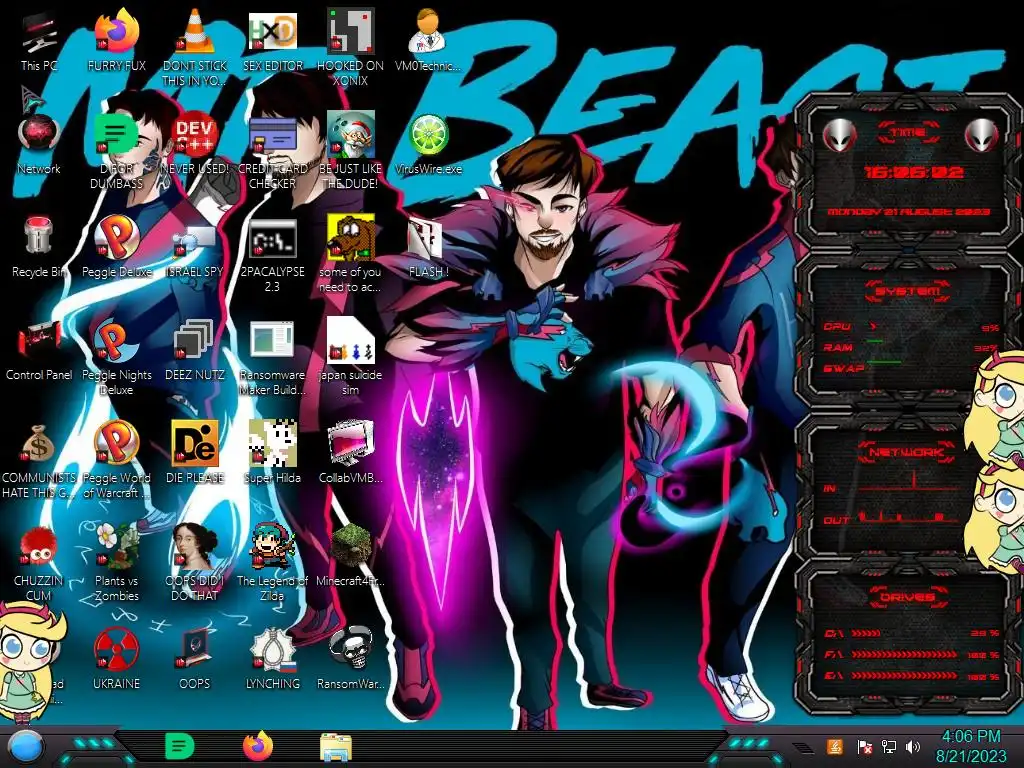Open Action Center flag tray icon
Image resolution: width=1024 pixels, height=768 pixels.
(x=864, y=746)
